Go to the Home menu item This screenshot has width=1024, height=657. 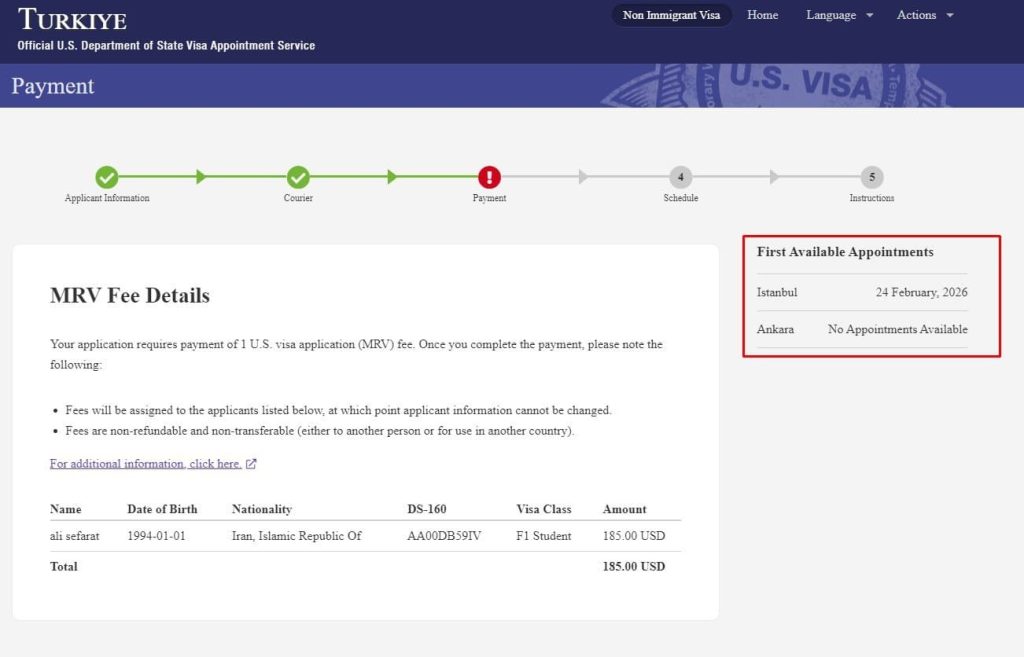tap(762, 15)
